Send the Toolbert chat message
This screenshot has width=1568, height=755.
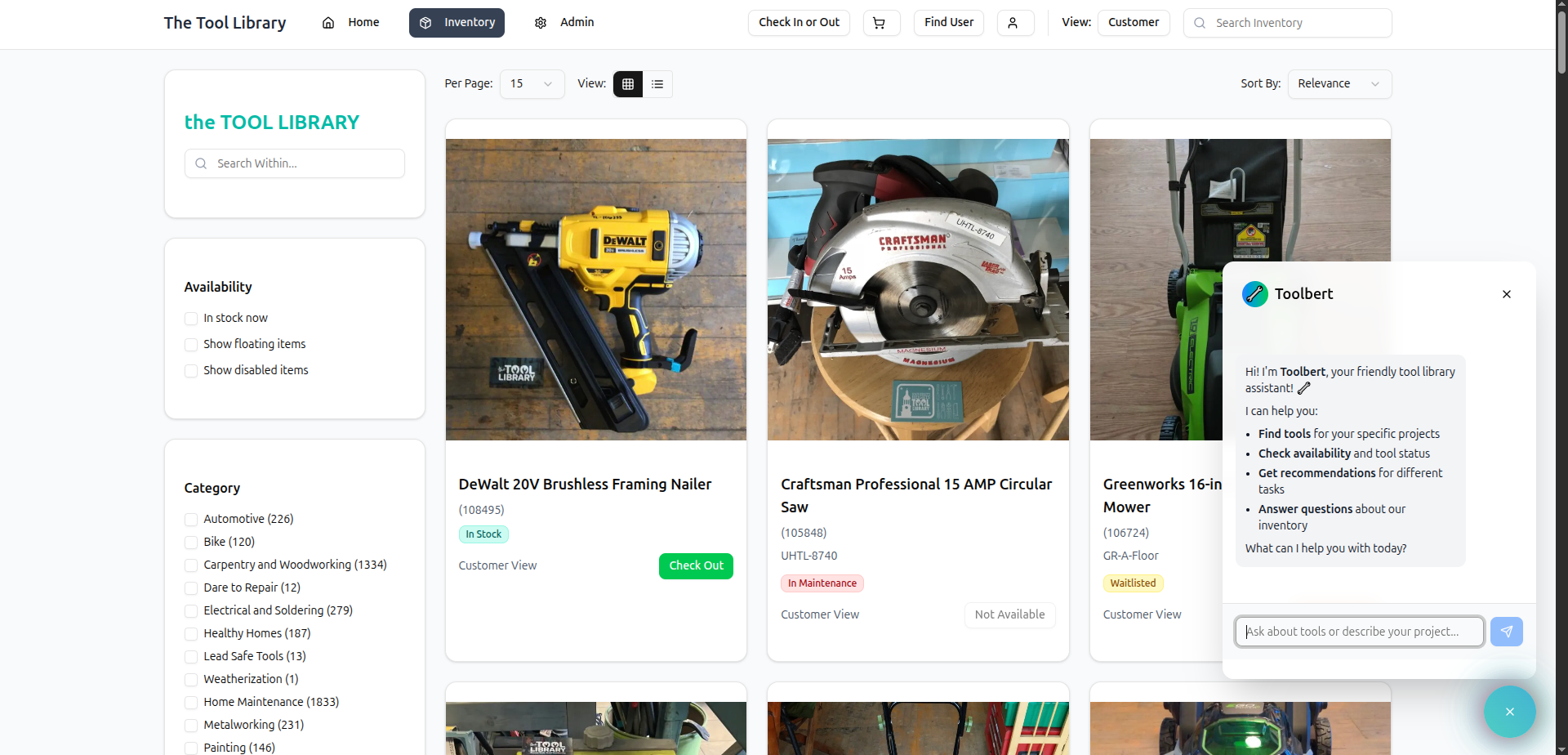pos(1506,632)
